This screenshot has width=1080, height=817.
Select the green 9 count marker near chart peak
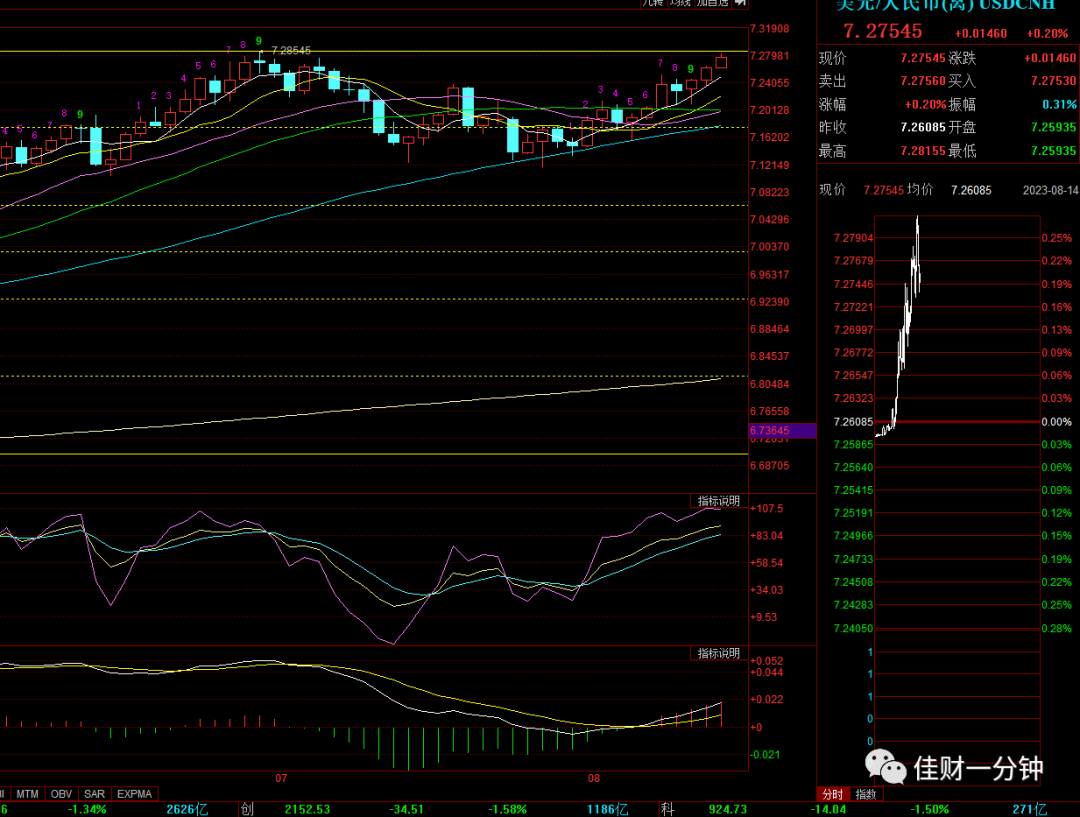coord(259,41)
